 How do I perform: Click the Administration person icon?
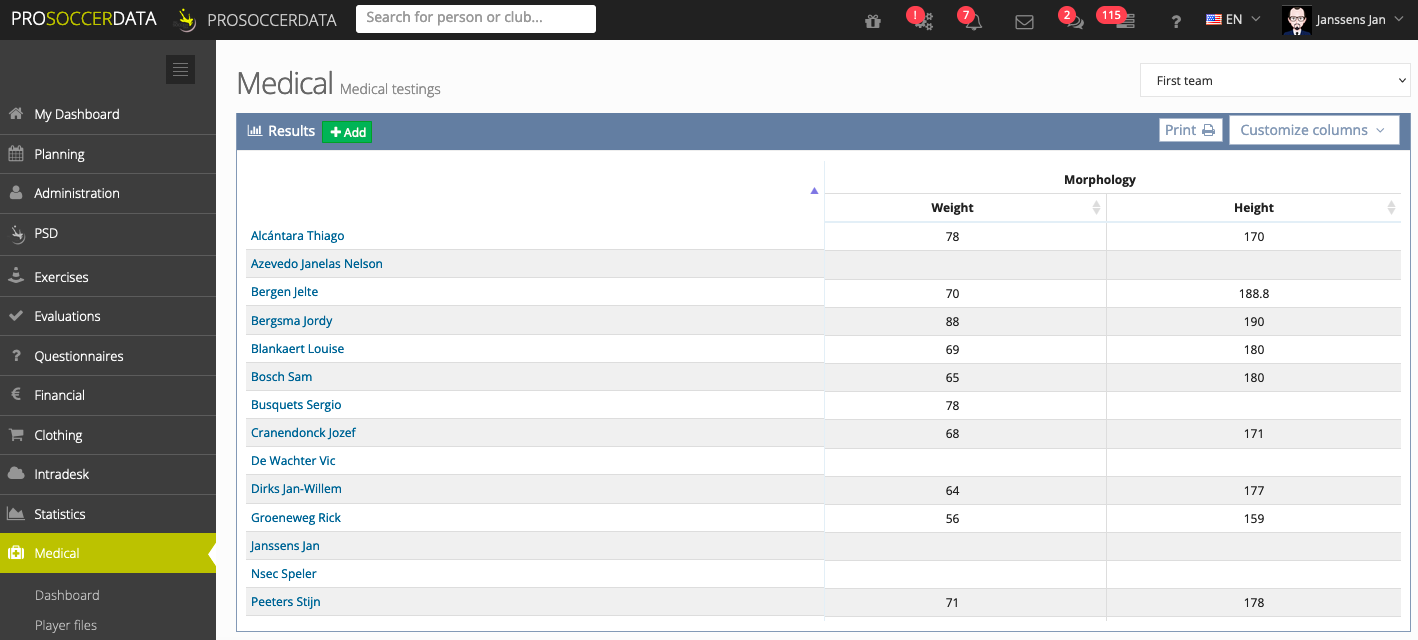16,193
